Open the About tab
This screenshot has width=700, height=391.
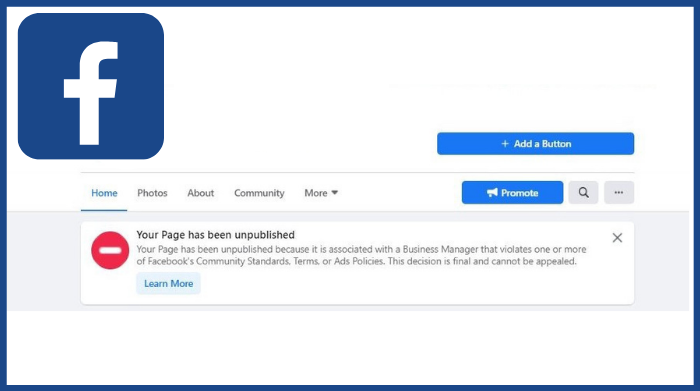[x=200, y=193]
